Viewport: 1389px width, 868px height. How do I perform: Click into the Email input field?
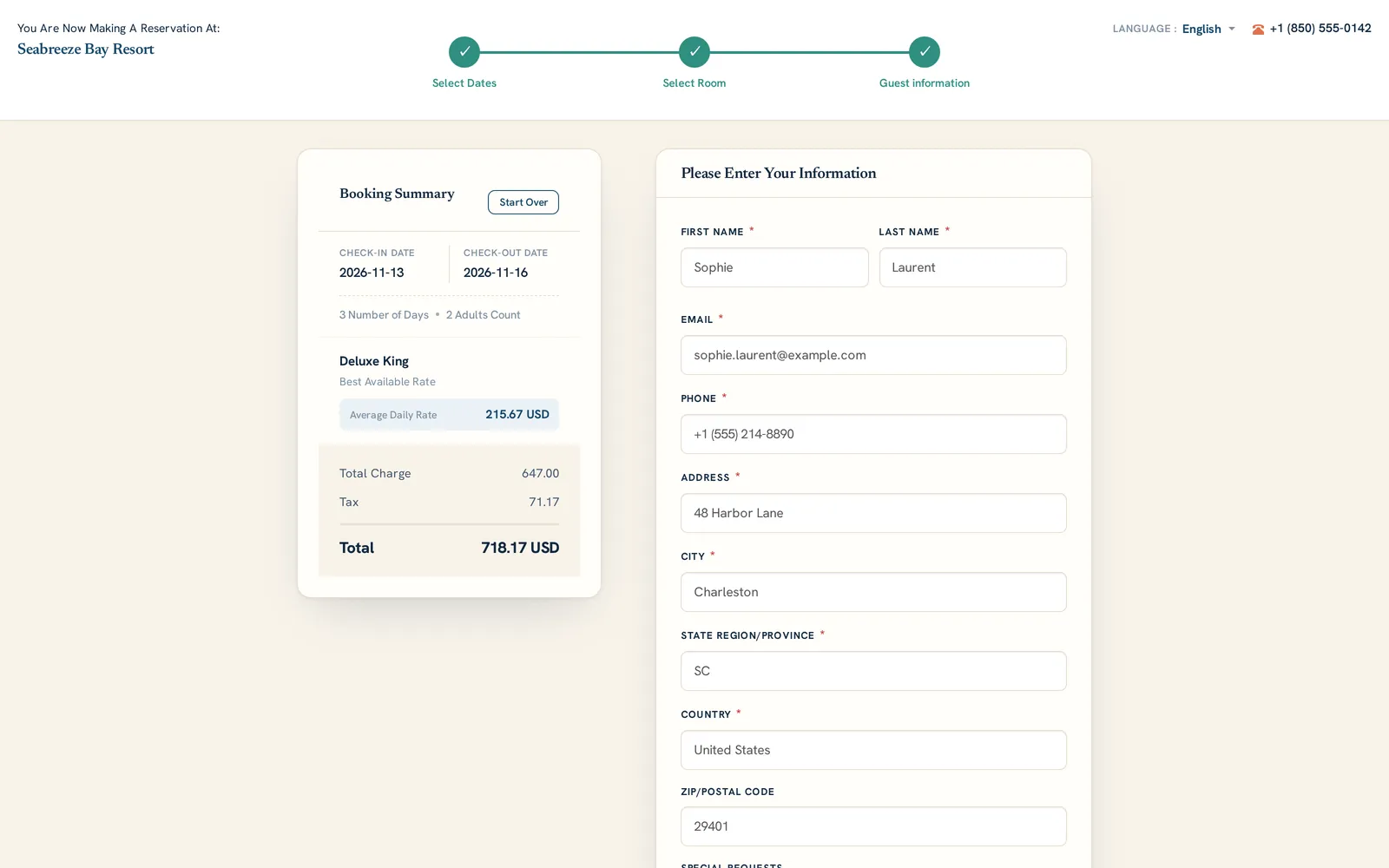click(873, 355)
